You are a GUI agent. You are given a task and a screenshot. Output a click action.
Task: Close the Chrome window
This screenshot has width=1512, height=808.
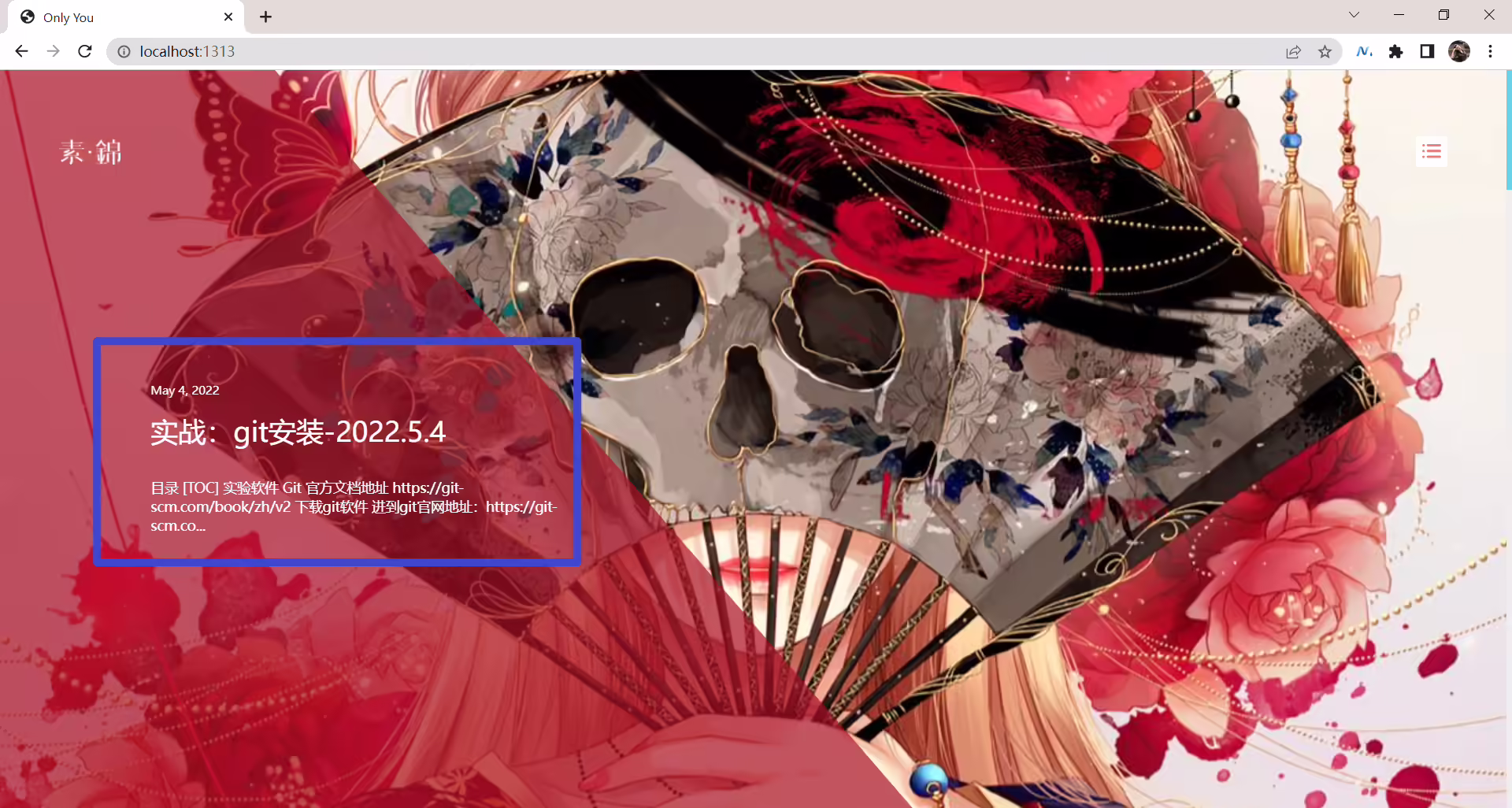(1488, 15)
